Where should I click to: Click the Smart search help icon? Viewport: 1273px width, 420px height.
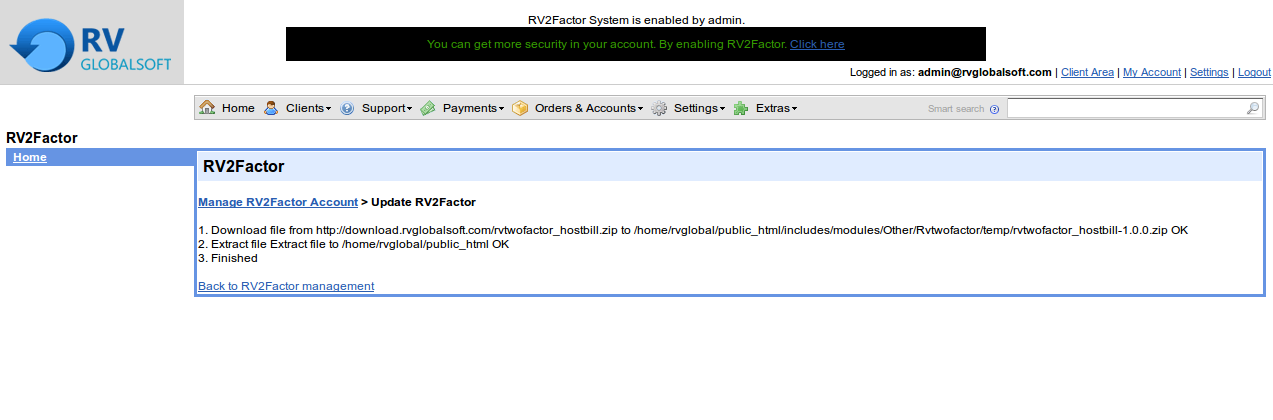click(x=994, y=109)
